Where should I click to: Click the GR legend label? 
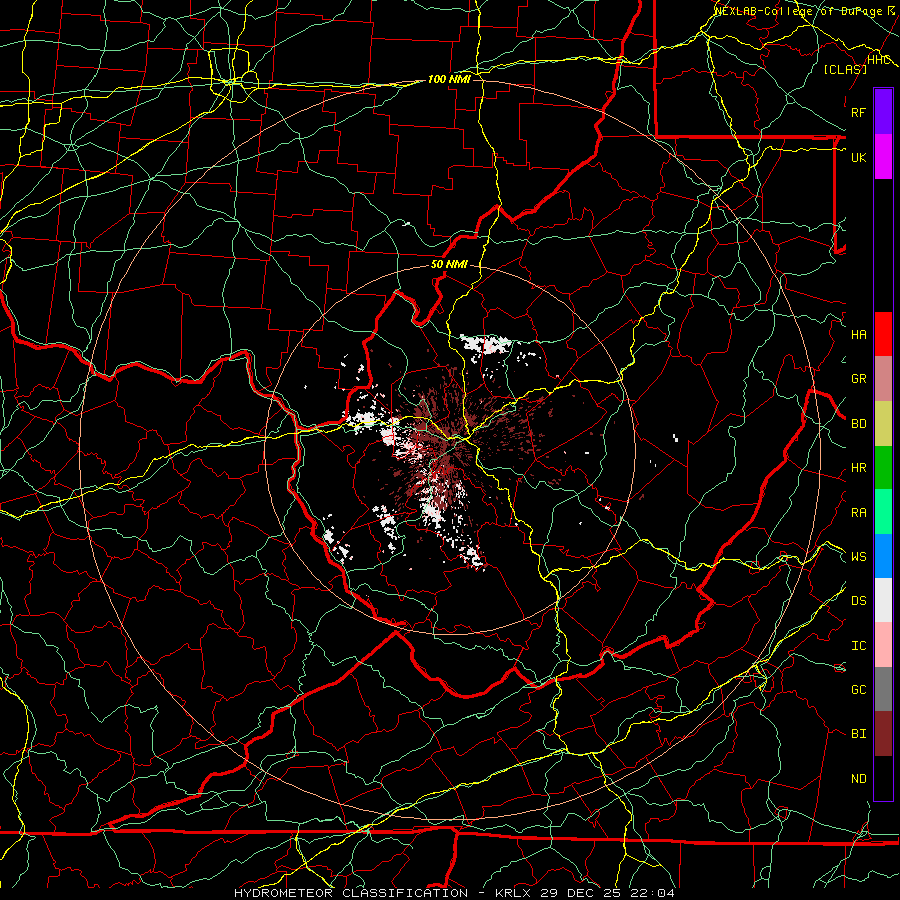pos(859,379)
